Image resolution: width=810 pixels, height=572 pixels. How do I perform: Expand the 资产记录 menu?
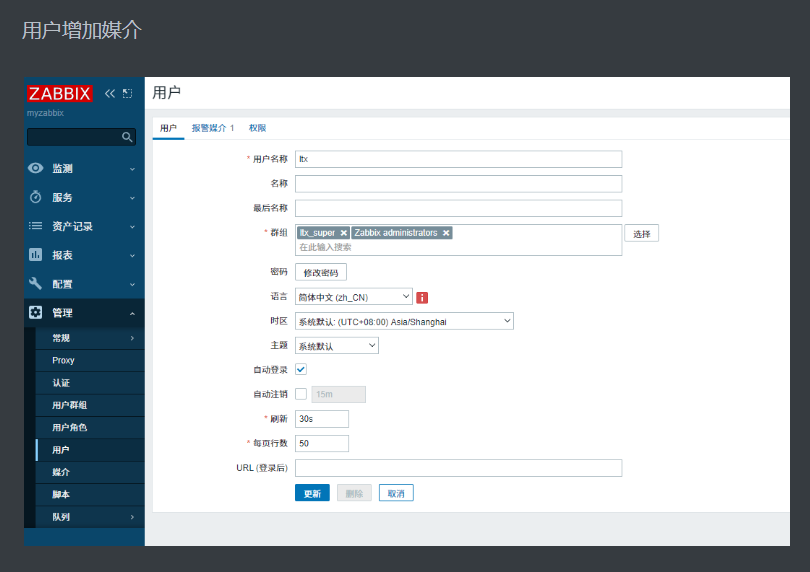[132, 226]
